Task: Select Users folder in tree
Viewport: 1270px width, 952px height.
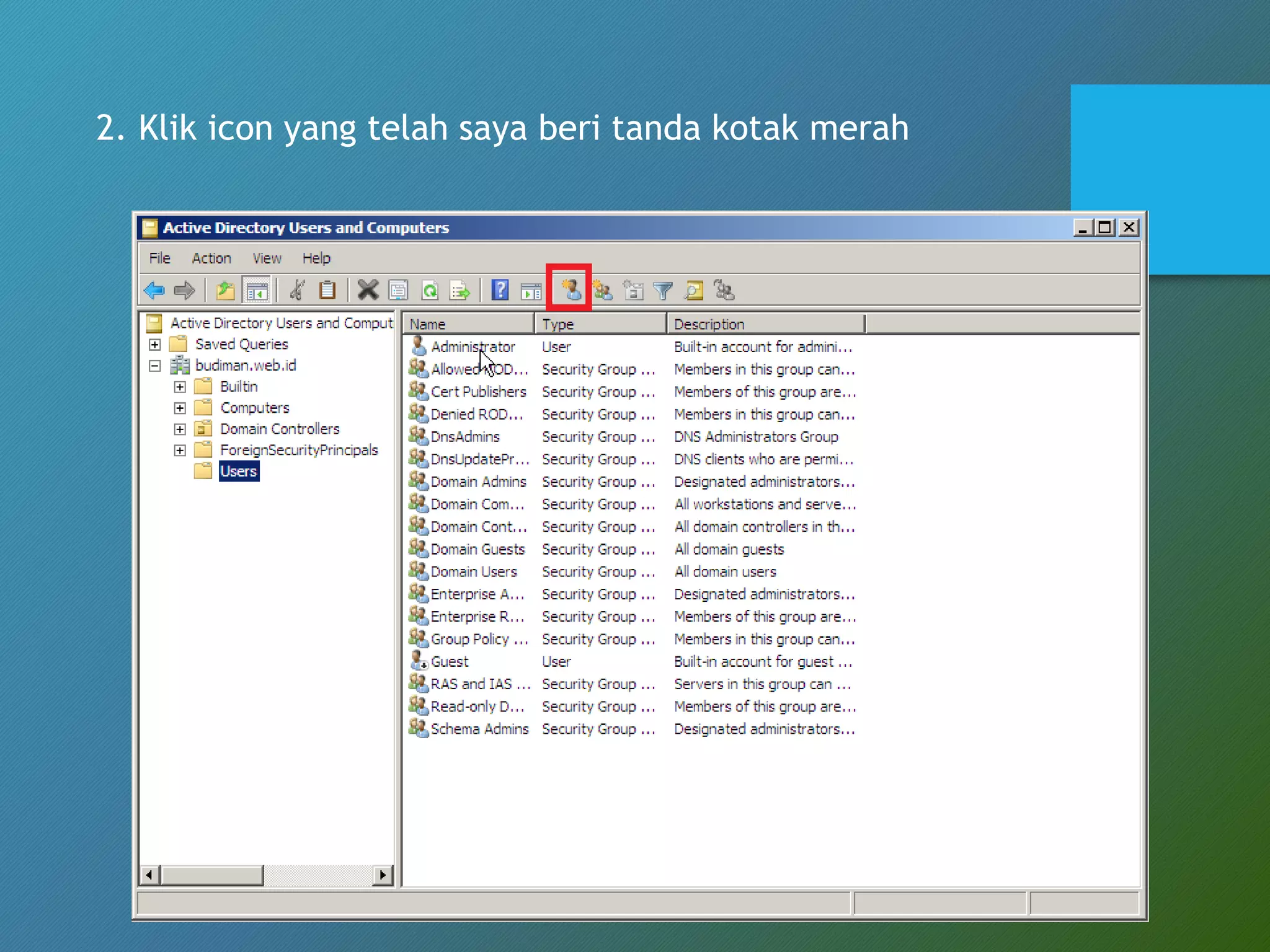Action: click(239, 471)
